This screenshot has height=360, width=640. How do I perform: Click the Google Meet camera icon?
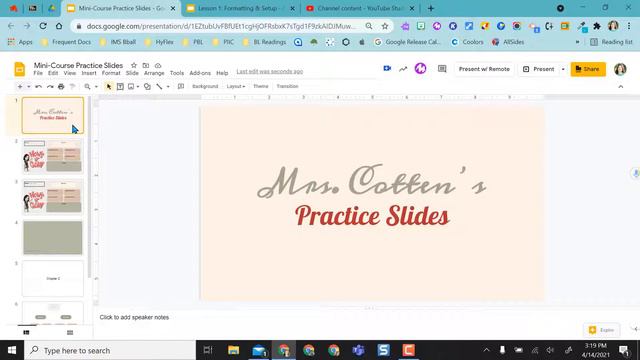click(387, 69)
